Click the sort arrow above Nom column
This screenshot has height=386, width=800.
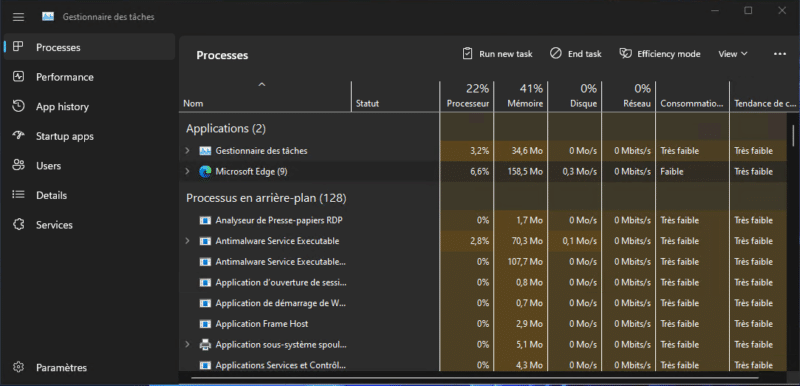(262, 85)
